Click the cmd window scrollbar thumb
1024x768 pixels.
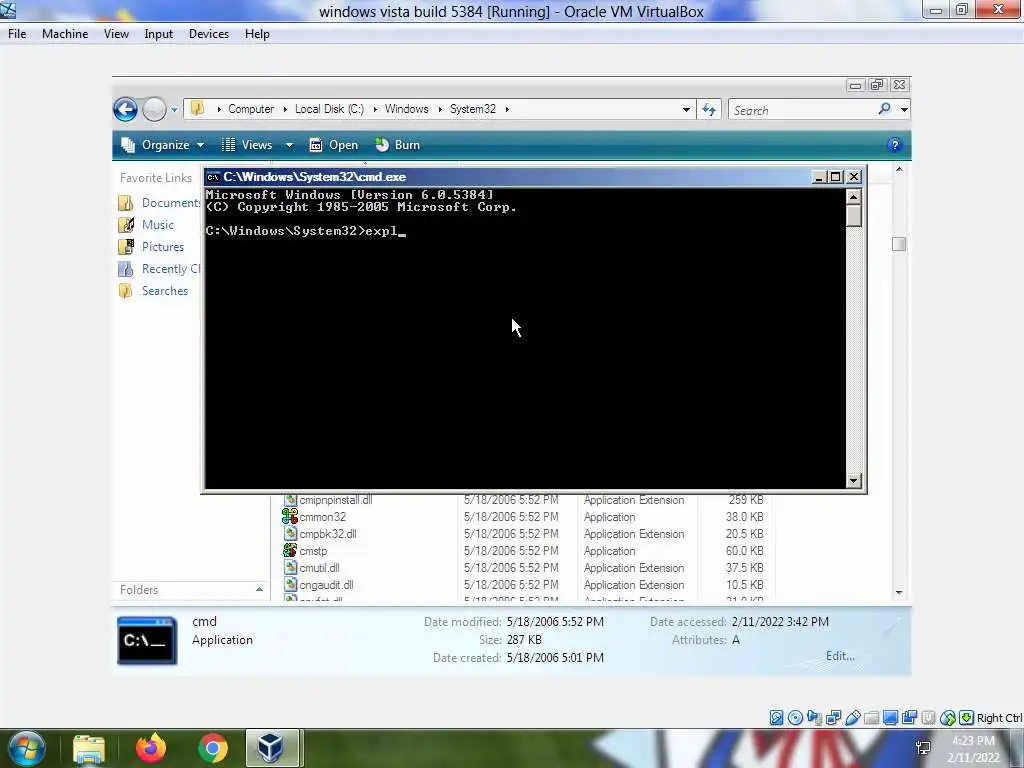click(x=854, y=216)
